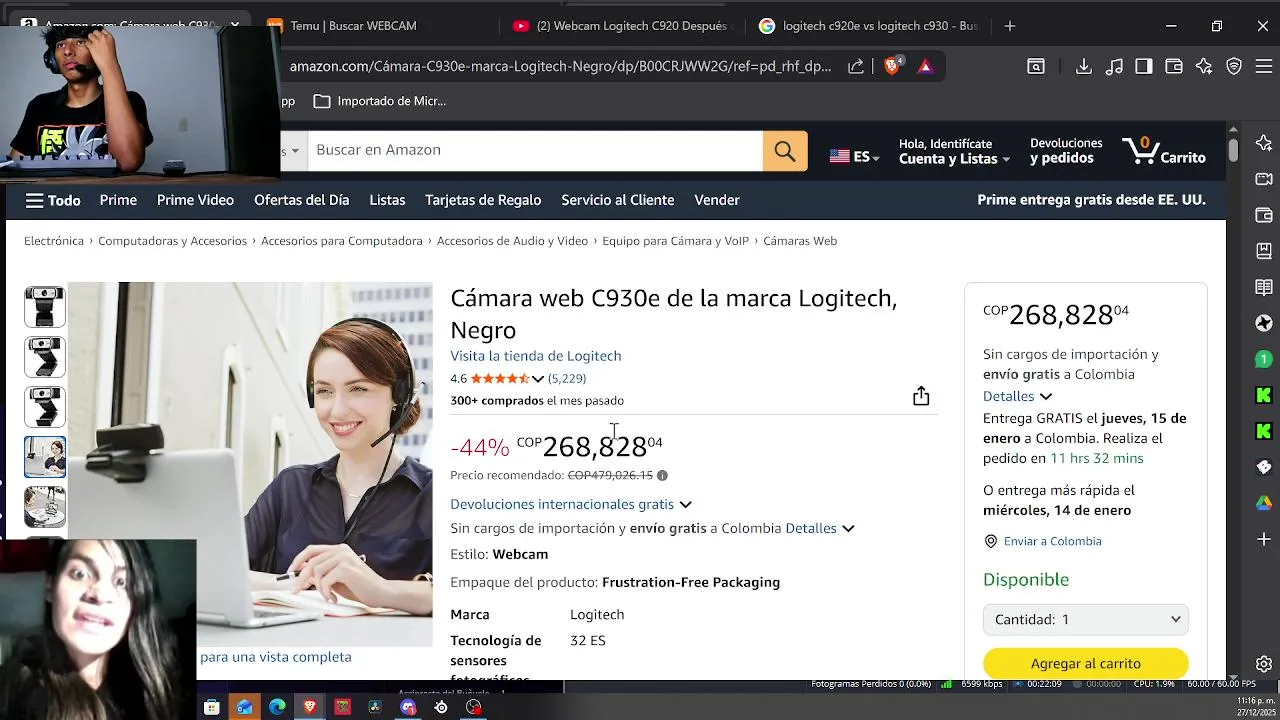
Task: Open Brave Rewards triangle icon
Action: coord(925,66)
